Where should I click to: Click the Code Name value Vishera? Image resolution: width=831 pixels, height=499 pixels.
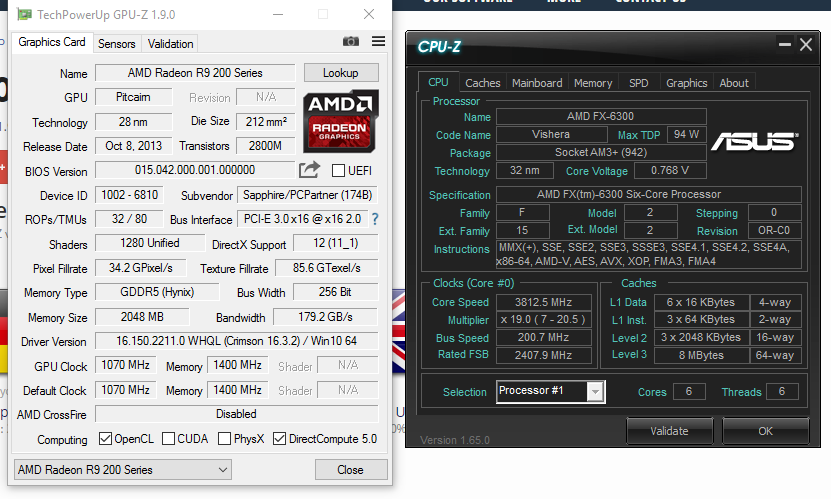551,134
